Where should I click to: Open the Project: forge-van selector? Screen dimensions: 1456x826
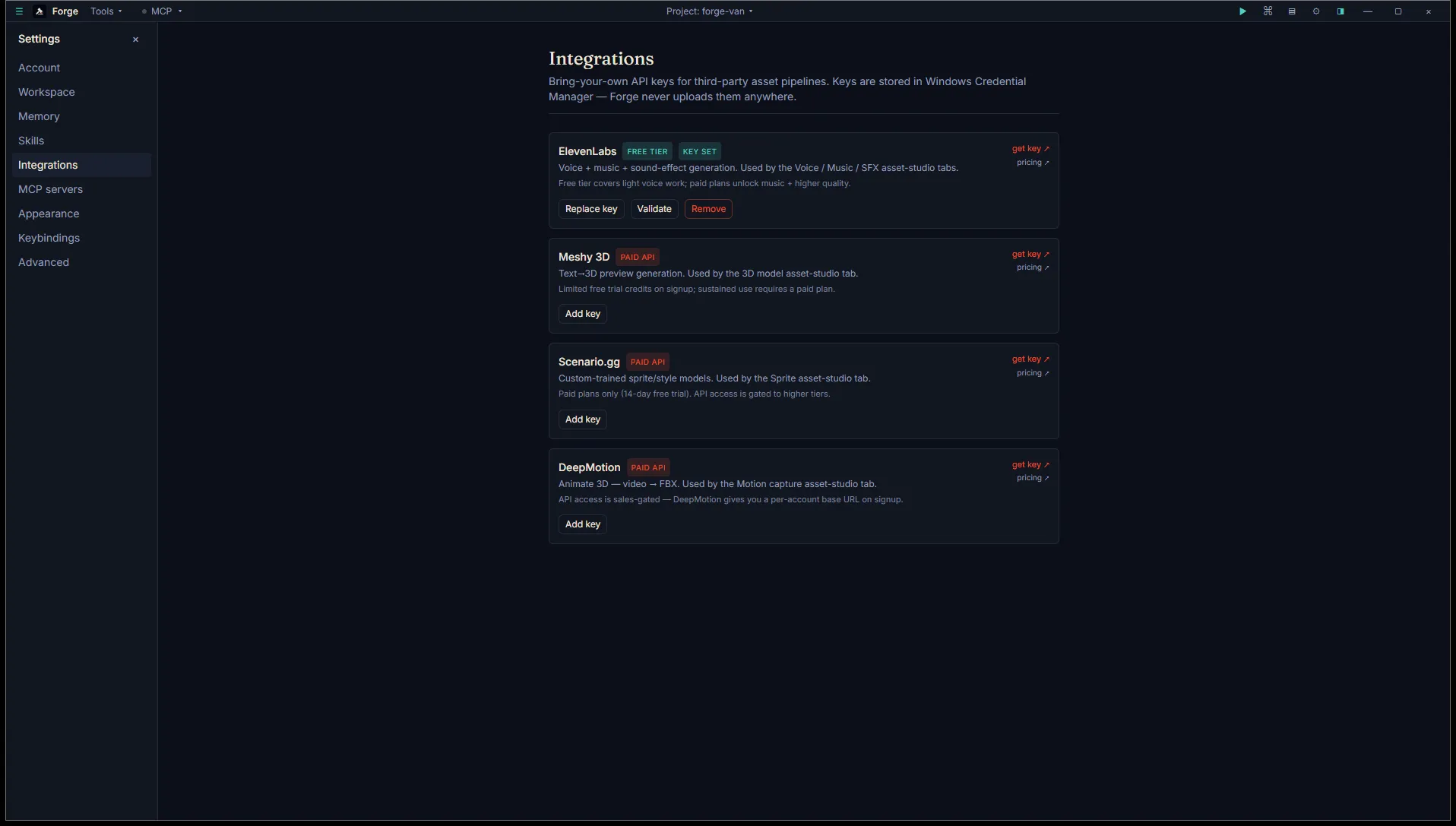coord(710,11)
